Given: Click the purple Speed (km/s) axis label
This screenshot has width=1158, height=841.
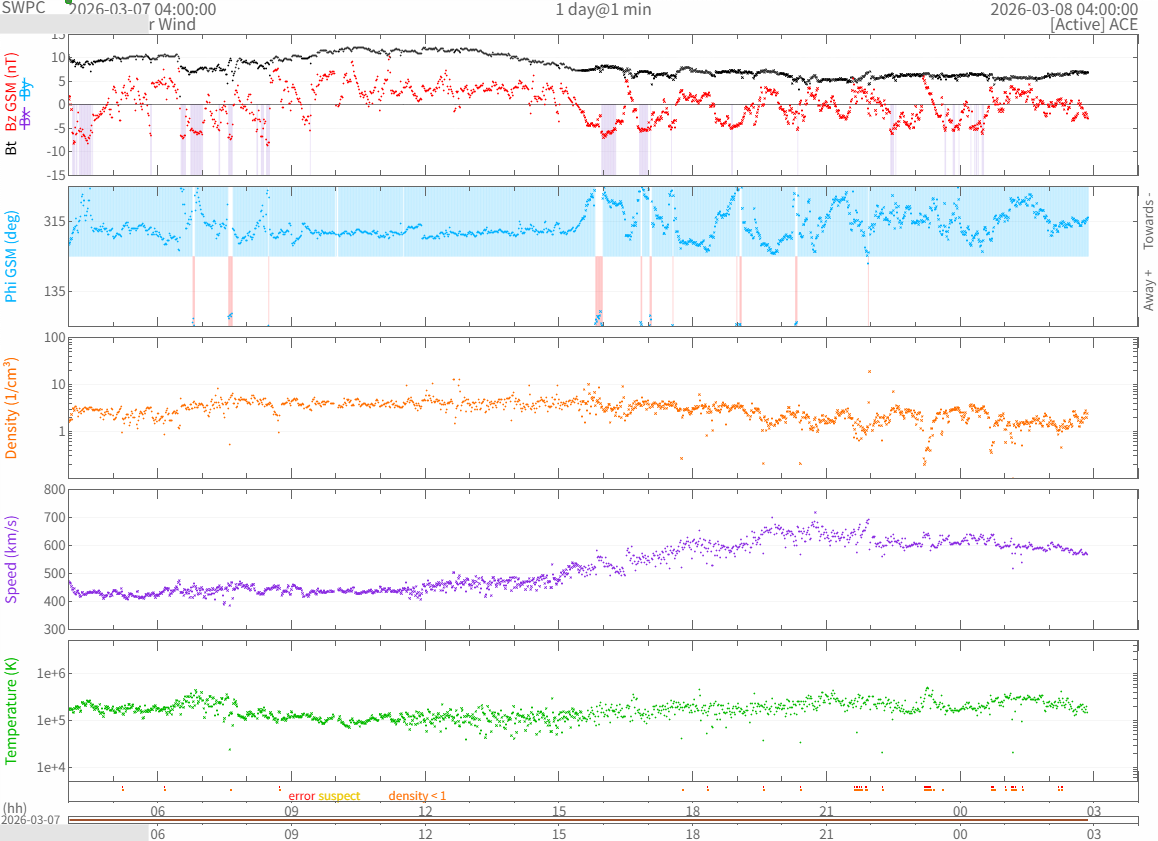Looking at the screenshot, I should tap(12, 559).
